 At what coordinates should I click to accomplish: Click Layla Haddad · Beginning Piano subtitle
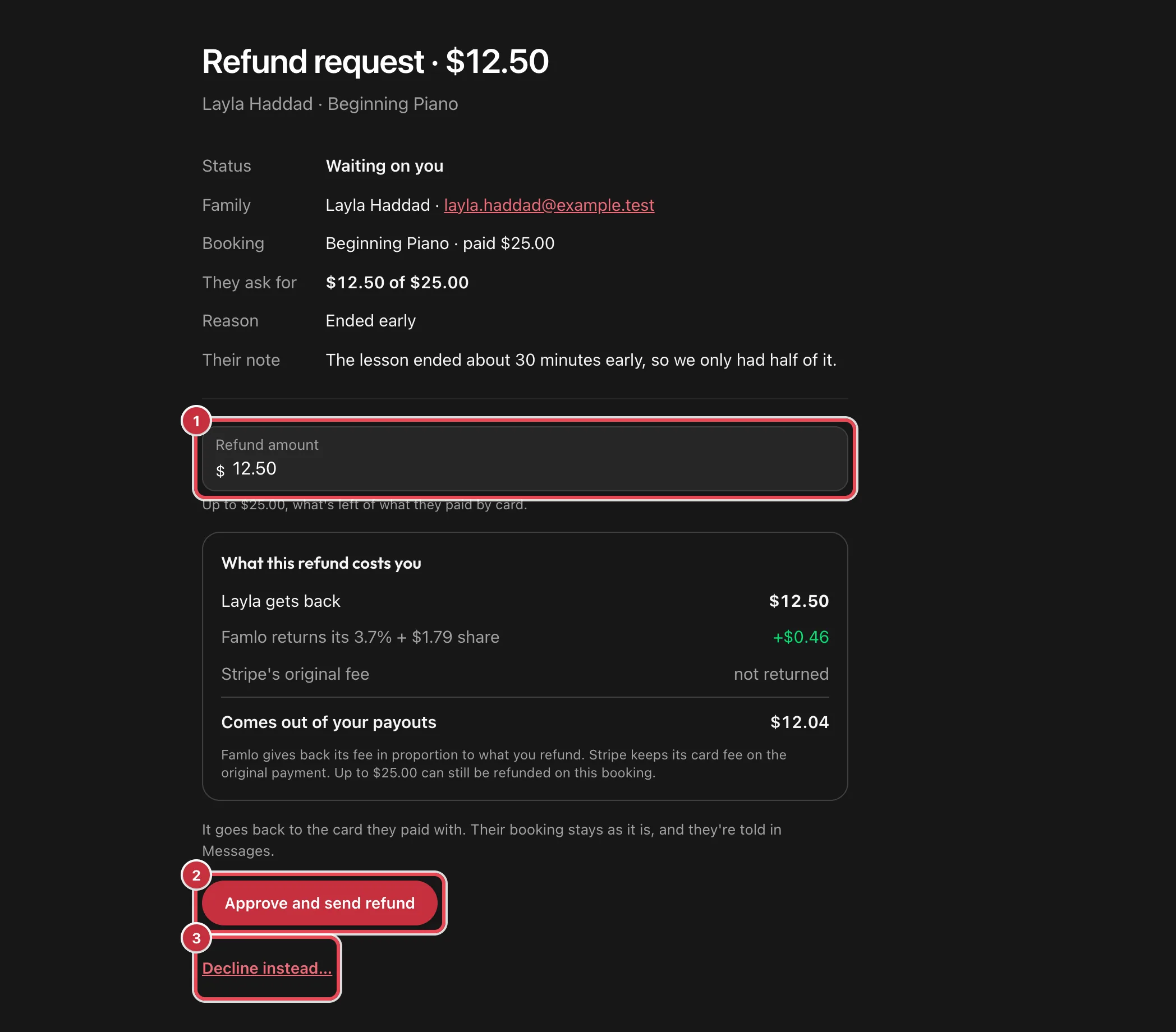330,104
